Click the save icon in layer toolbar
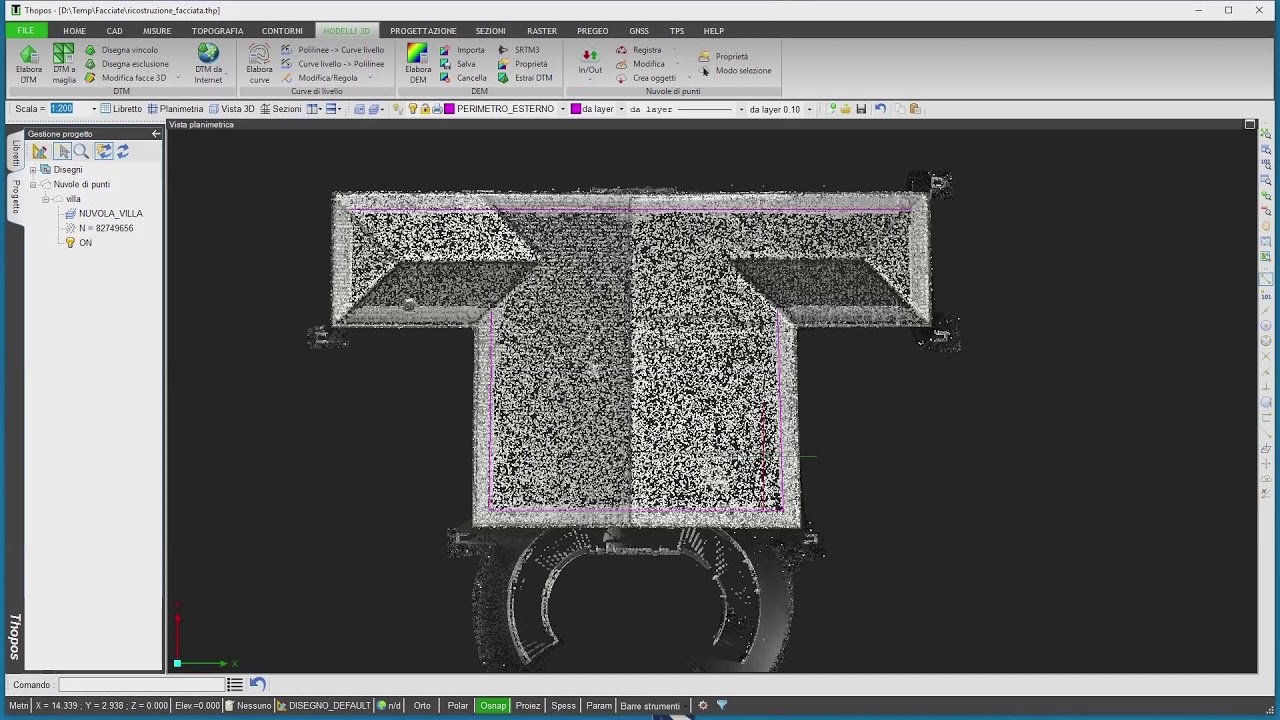The image size is (1280, 720). point(861,109)
